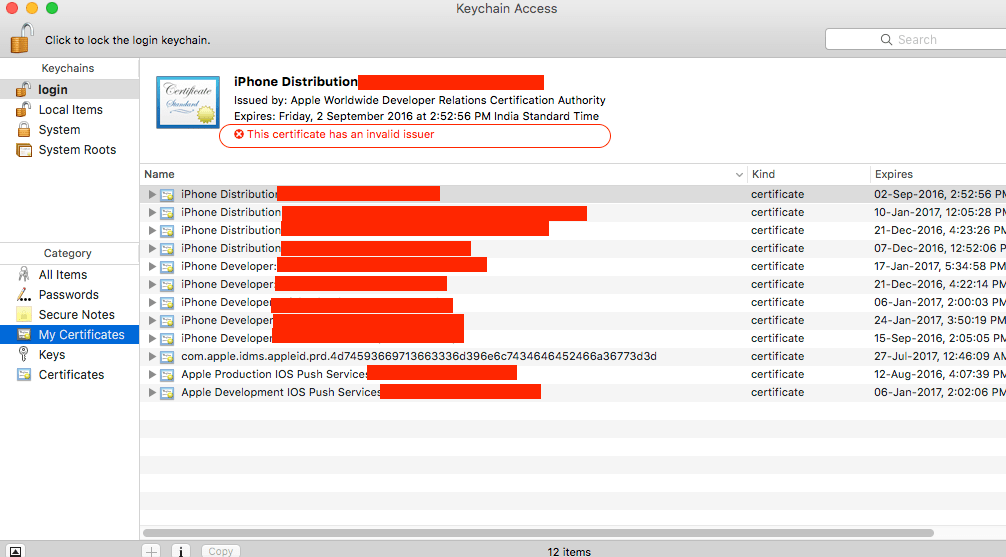
Task: Click certificate icon of iPhone Developer 21-Dec-2016 row
Action: pyautogui.click(x=167, y=284)
